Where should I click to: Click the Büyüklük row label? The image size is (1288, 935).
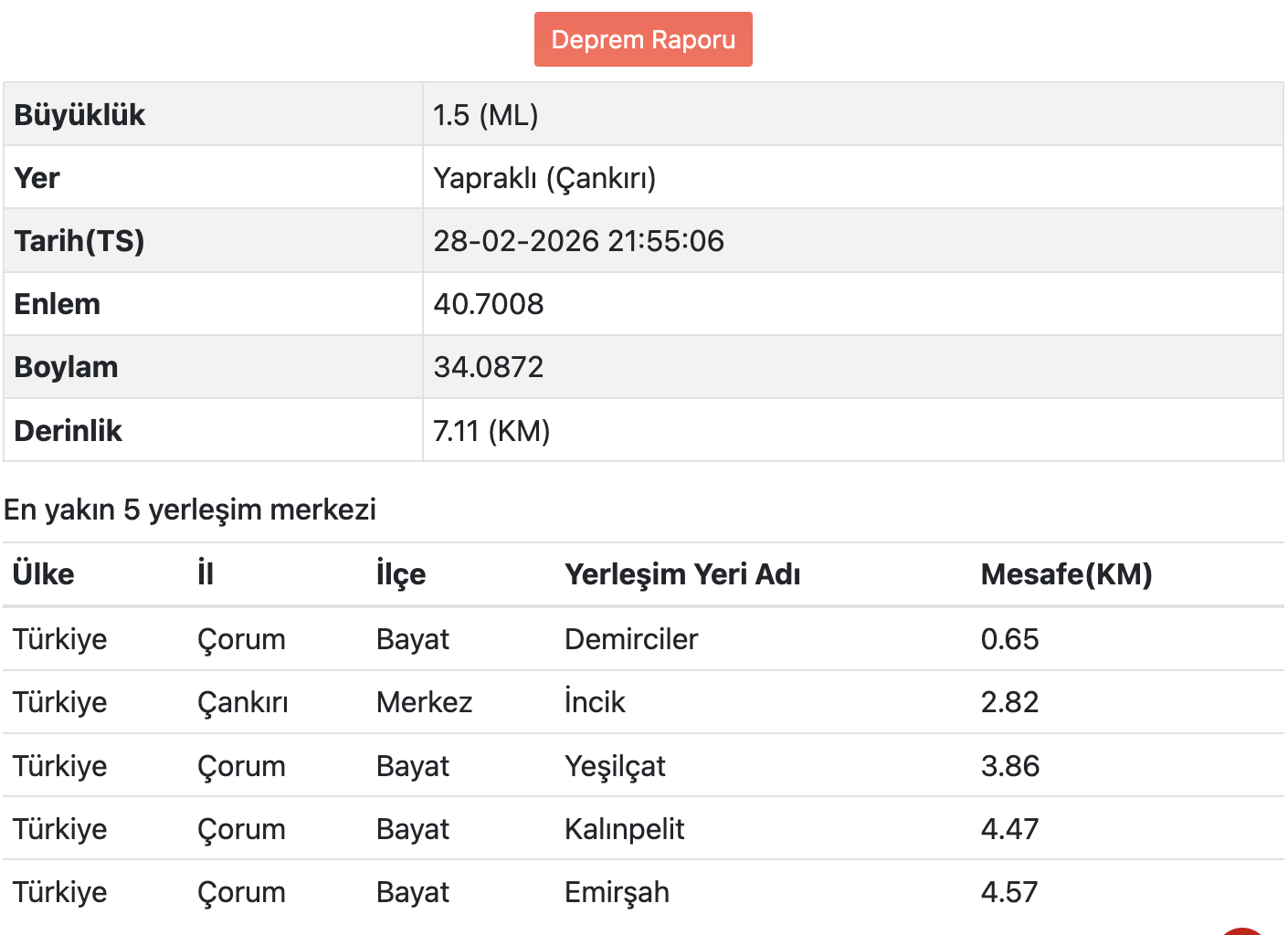79,115
